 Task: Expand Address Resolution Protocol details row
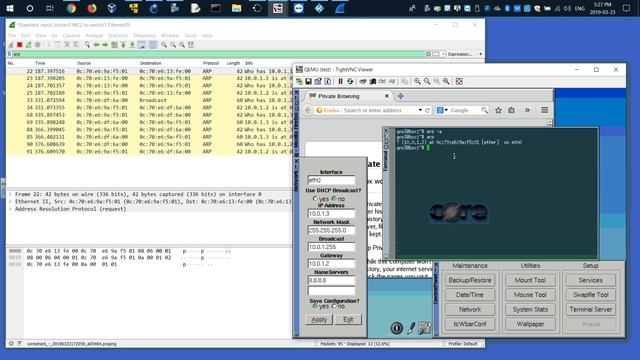click(x=10, y=209)
